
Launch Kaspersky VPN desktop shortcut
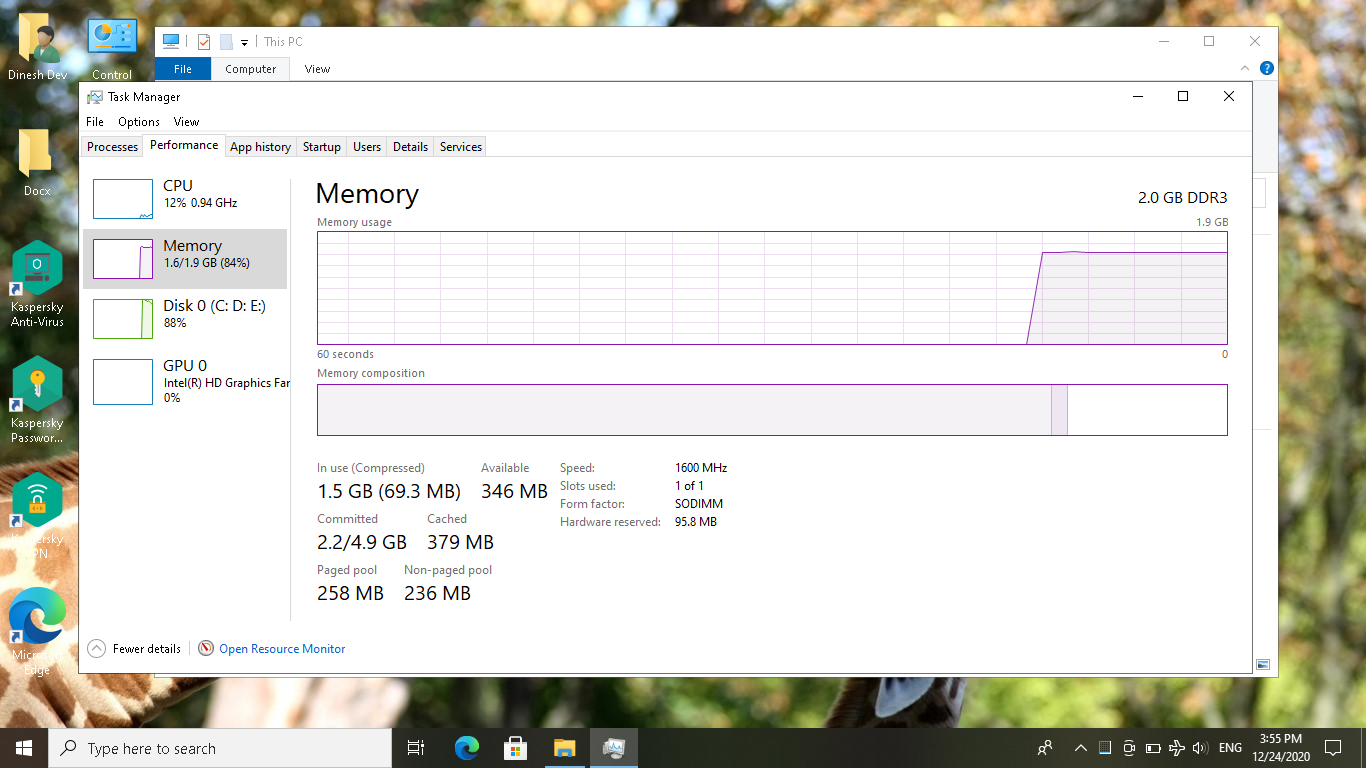(x=37, y=516)
